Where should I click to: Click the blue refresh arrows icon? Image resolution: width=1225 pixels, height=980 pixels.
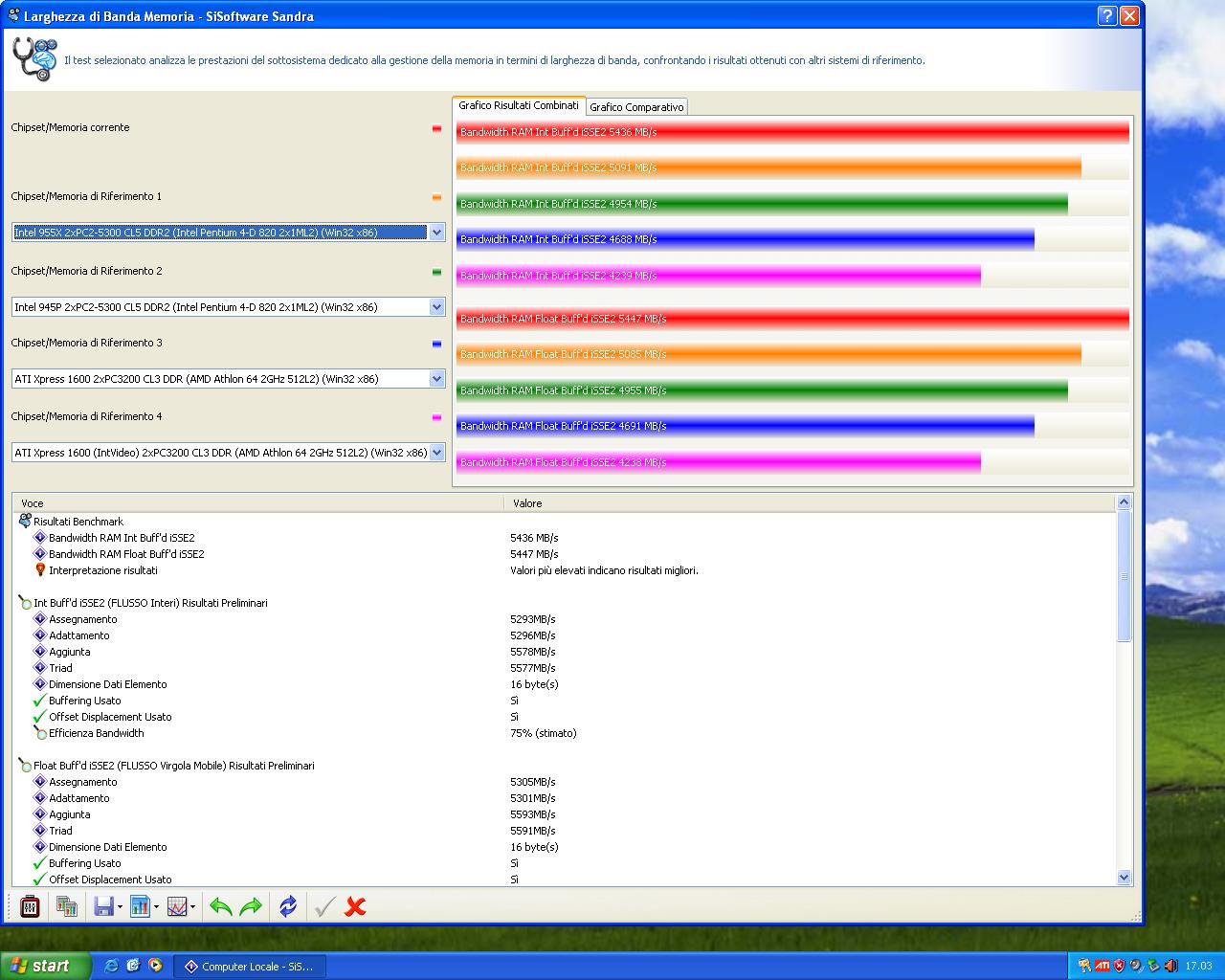click(288, 905)
